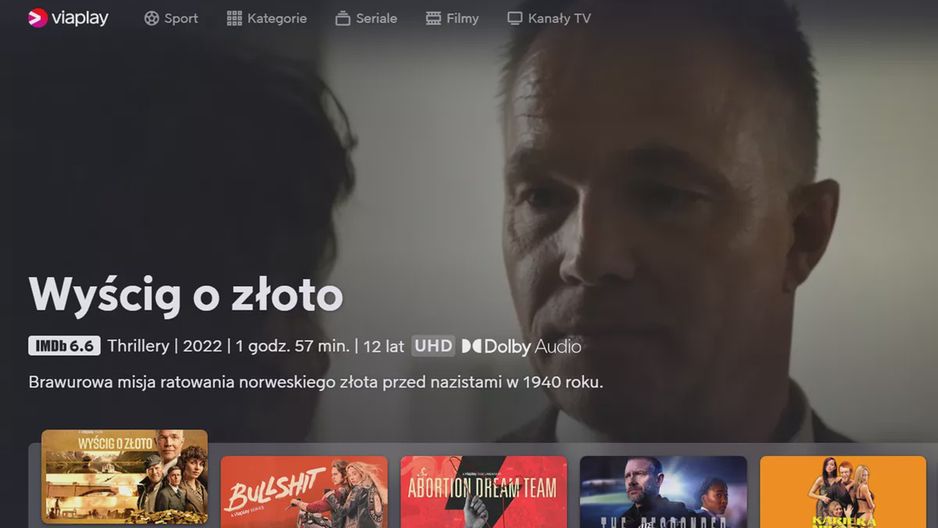Click the Filmy clapperboard icon
This screenshot has height=528, width=938.
[x=433, y=19]
